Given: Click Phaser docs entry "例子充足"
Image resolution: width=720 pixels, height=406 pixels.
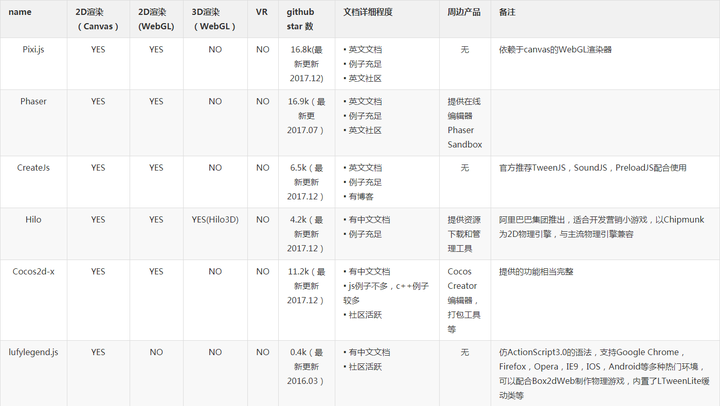Looking at the screenshot, I should pos(363,116).
